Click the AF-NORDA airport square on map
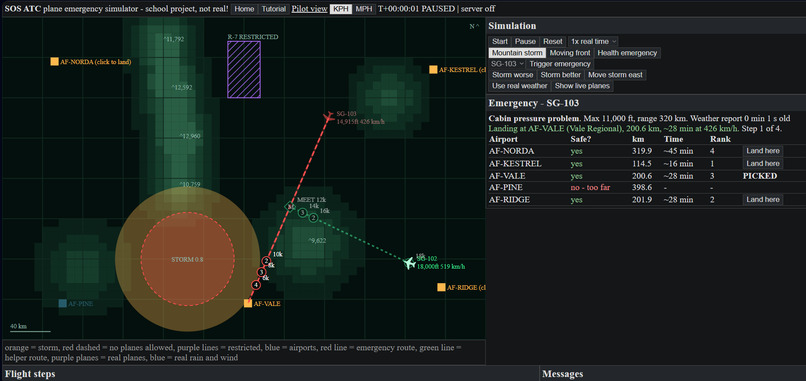 (x=54, y=62)
